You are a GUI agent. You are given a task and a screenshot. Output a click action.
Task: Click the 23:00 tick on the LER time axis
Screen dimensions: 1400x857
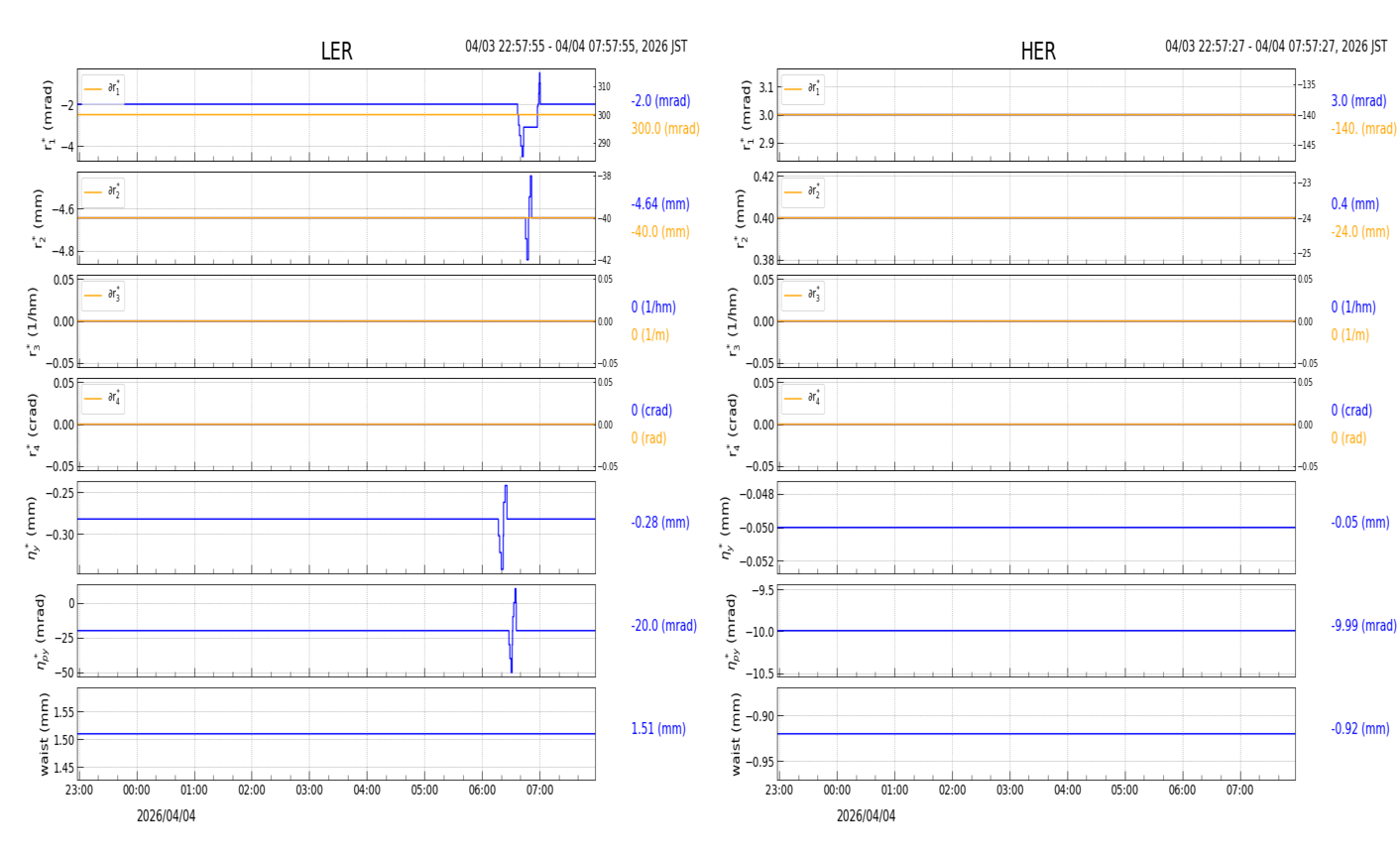click(x=79, y=791)
